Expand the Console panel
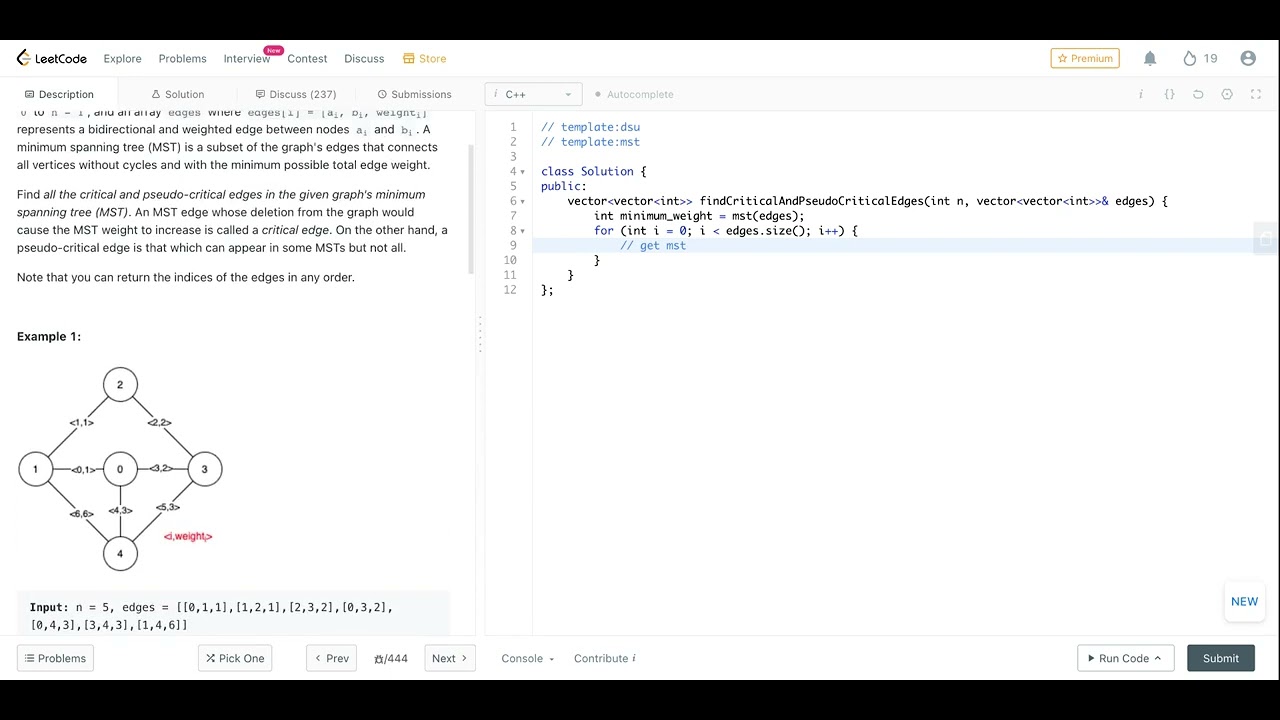 coord(527,658)
